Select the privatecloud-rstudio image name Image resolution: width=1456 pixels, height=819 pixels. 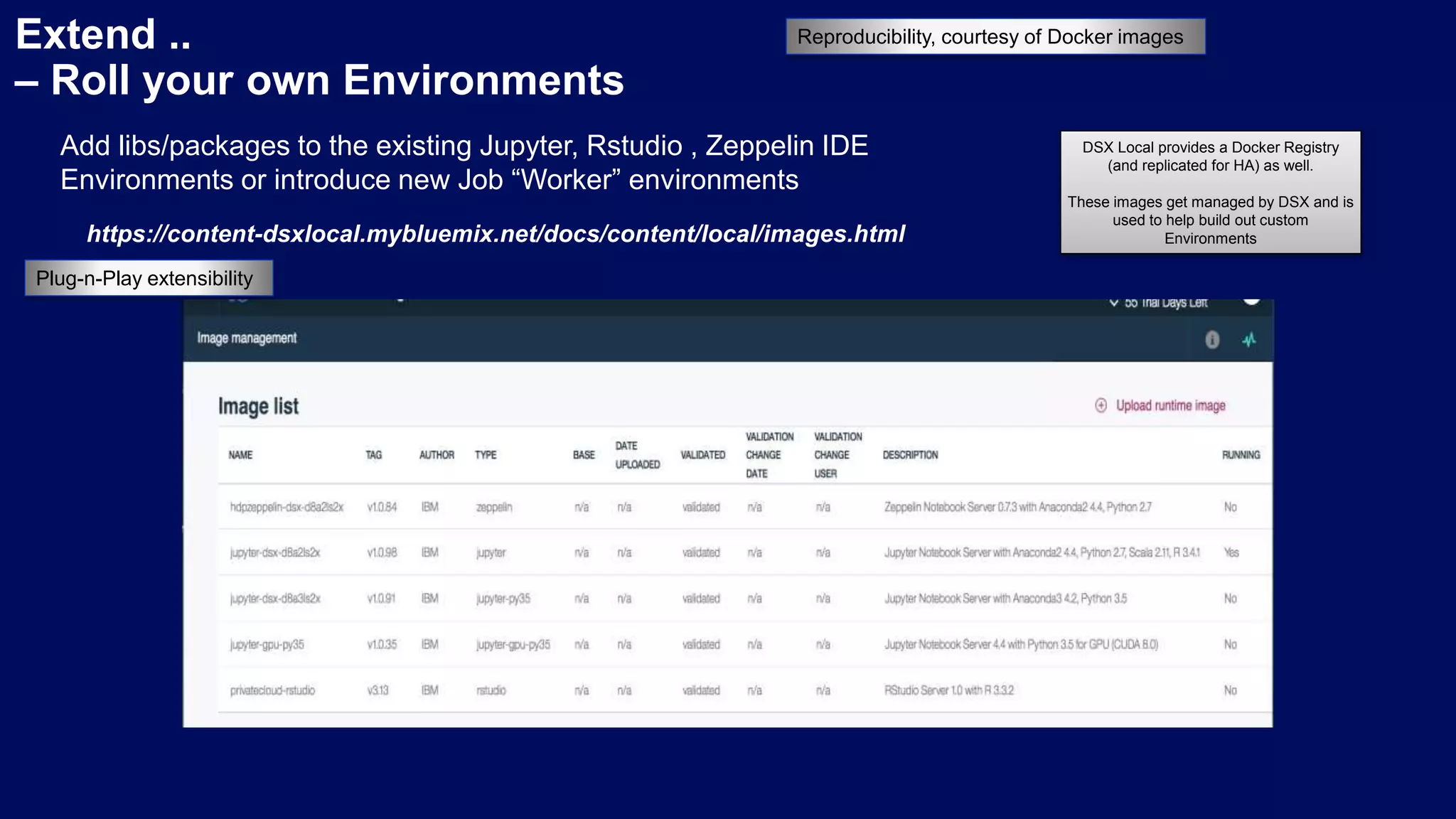[x=272, y=690]
